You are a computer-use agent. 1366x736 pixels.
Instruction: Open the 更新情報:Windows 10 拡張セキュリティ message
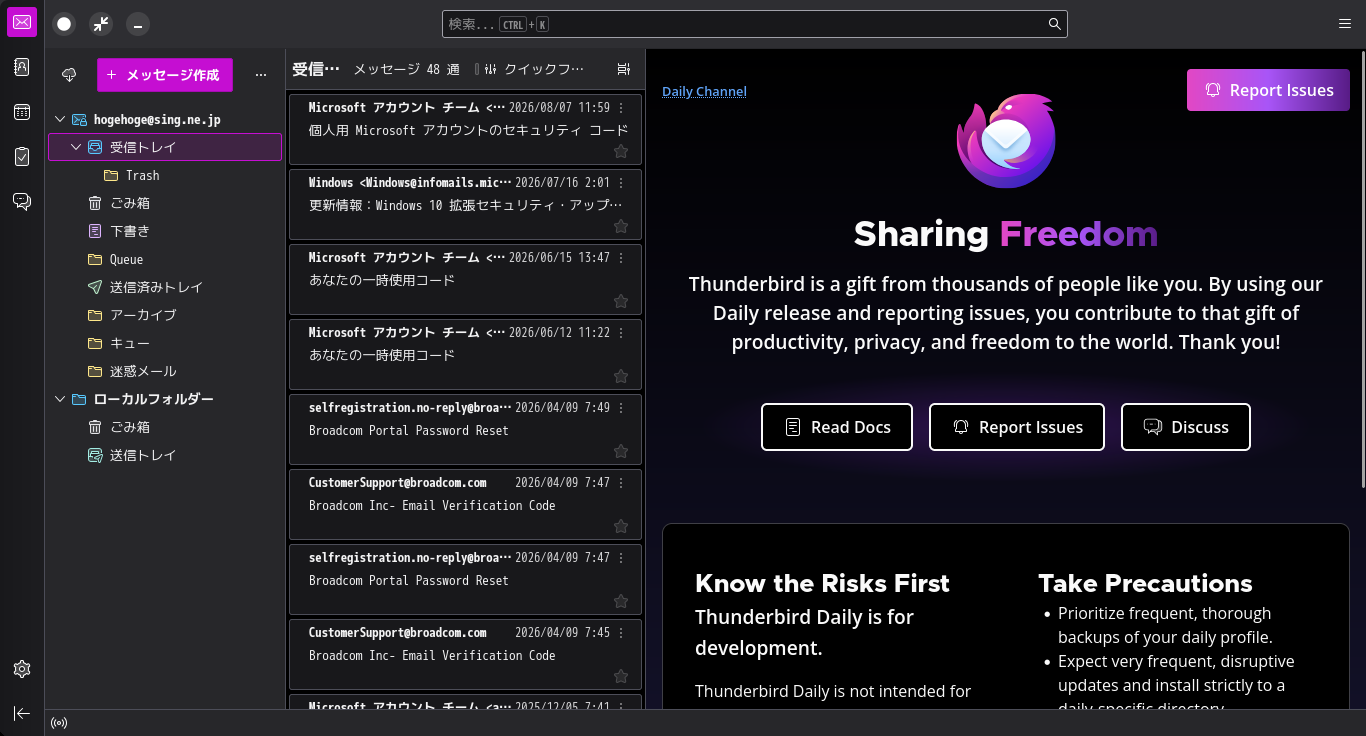click(465, 204)
